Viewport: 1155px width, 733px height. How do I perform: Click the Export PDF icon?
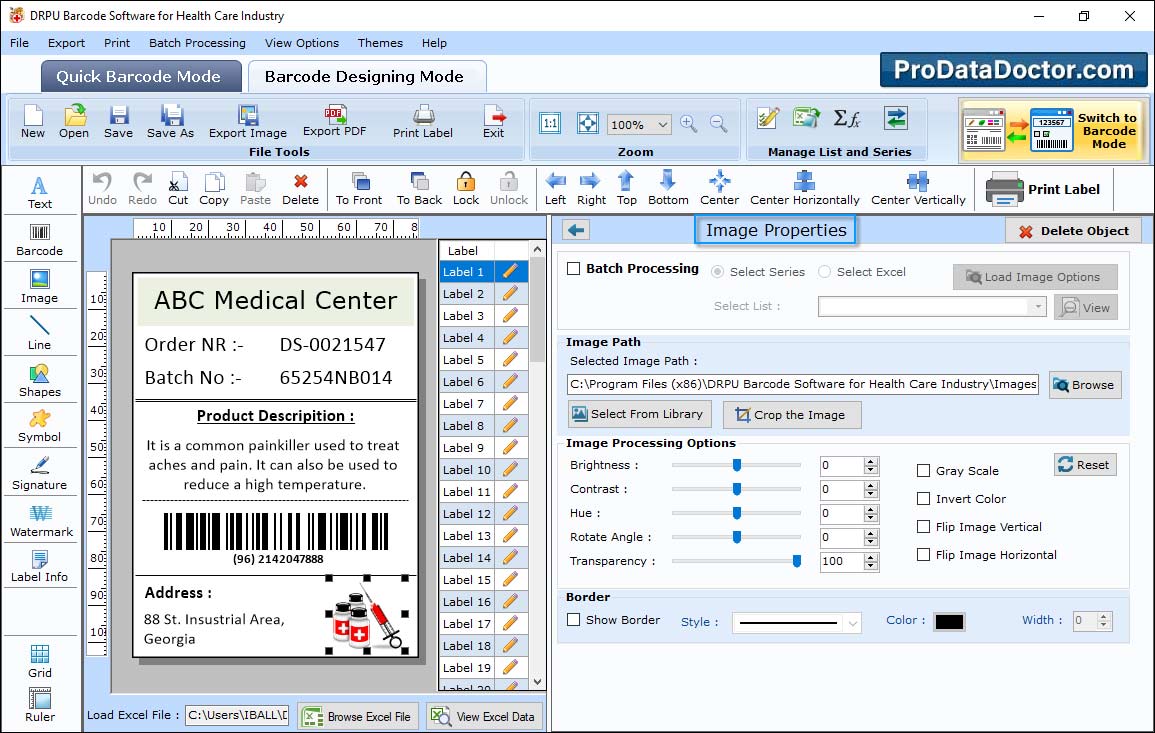[x=334, y=120]
